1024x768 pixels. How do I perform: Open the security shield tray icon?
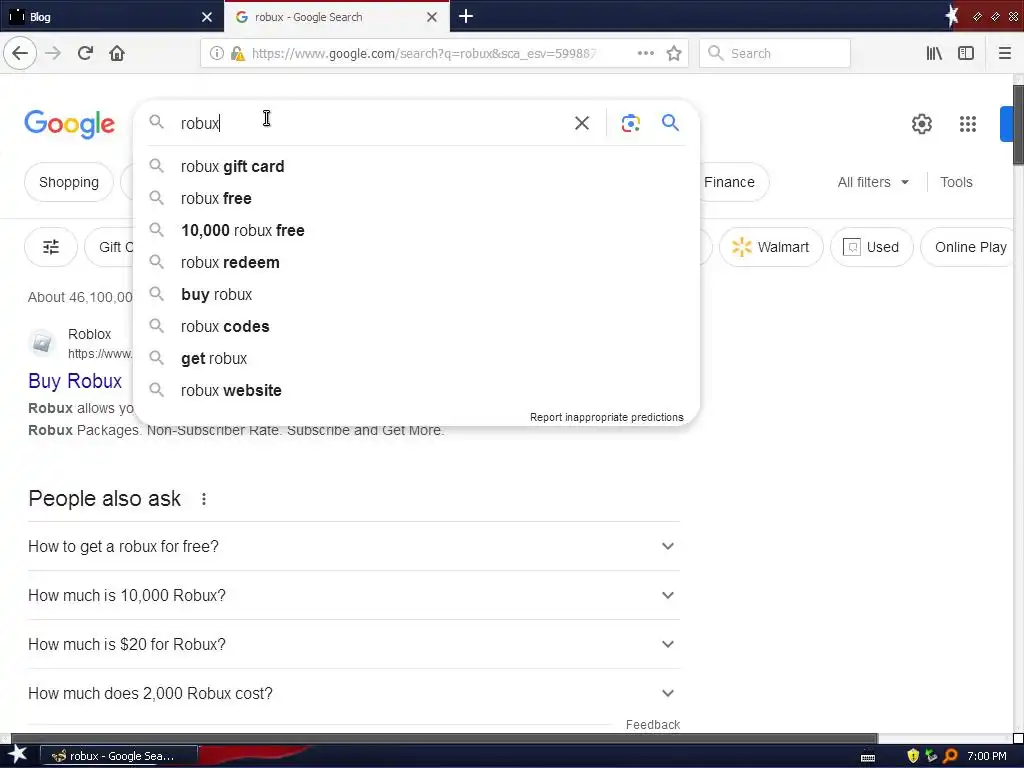[x=913, y=756]
